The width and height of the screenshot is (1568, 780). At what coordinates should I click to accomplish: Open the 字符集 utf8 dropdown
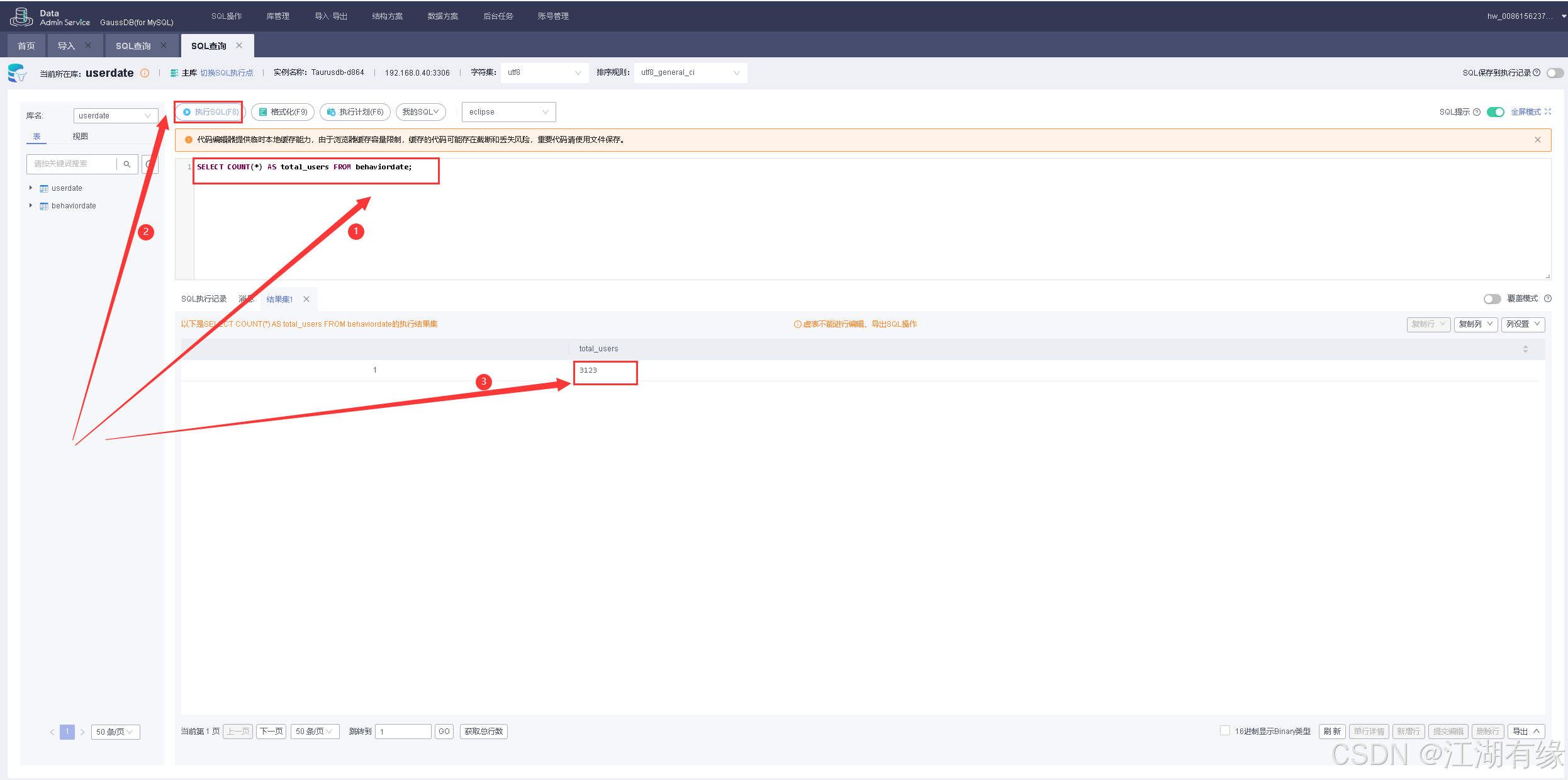point(544,72)
